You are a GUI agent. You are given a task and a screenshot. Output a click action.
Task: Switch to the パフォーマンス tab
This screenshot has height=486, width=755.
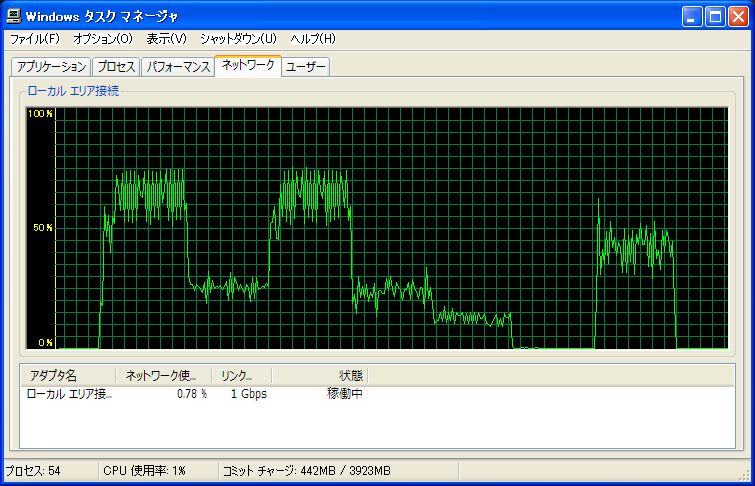pyautogui.click(x=178, y=67)
